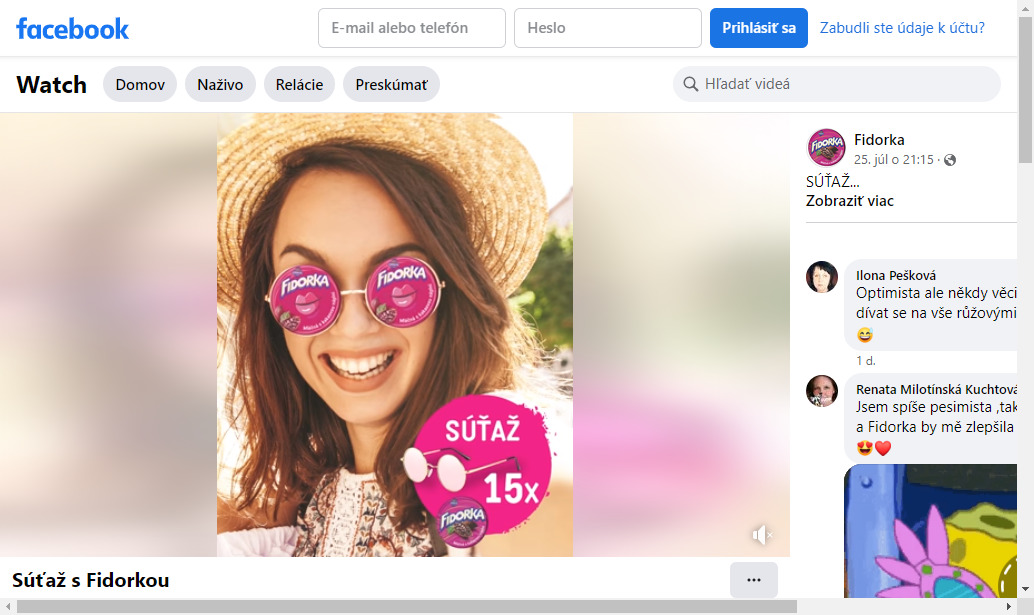1034x615 pixels.
Task: Go to the Domov tab
Action: 140,84
